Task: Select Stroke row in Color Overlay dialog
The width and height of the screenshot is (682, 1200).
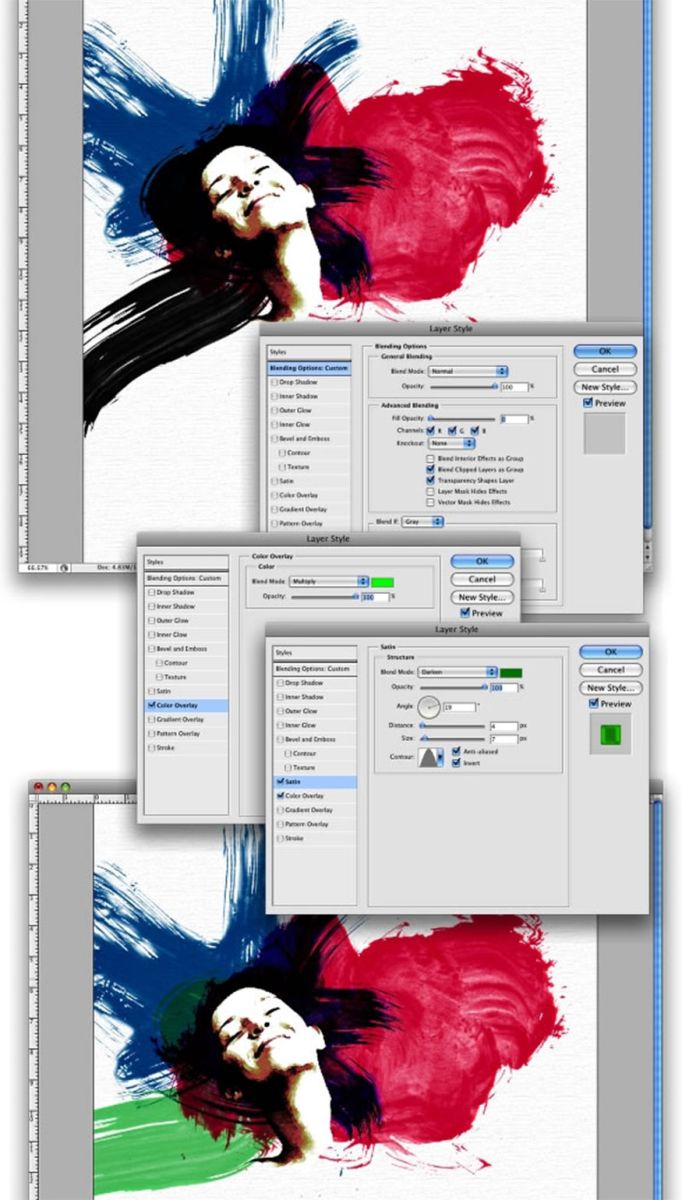Action: [x=186, y=747]
